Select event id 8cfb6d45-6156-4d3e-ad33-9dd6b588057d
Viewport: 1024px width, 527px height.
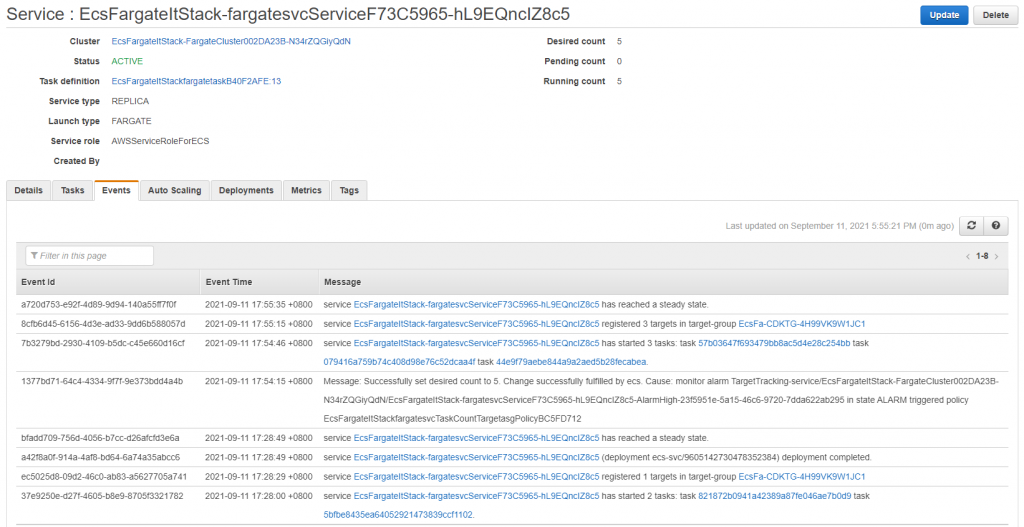[103, 324]
